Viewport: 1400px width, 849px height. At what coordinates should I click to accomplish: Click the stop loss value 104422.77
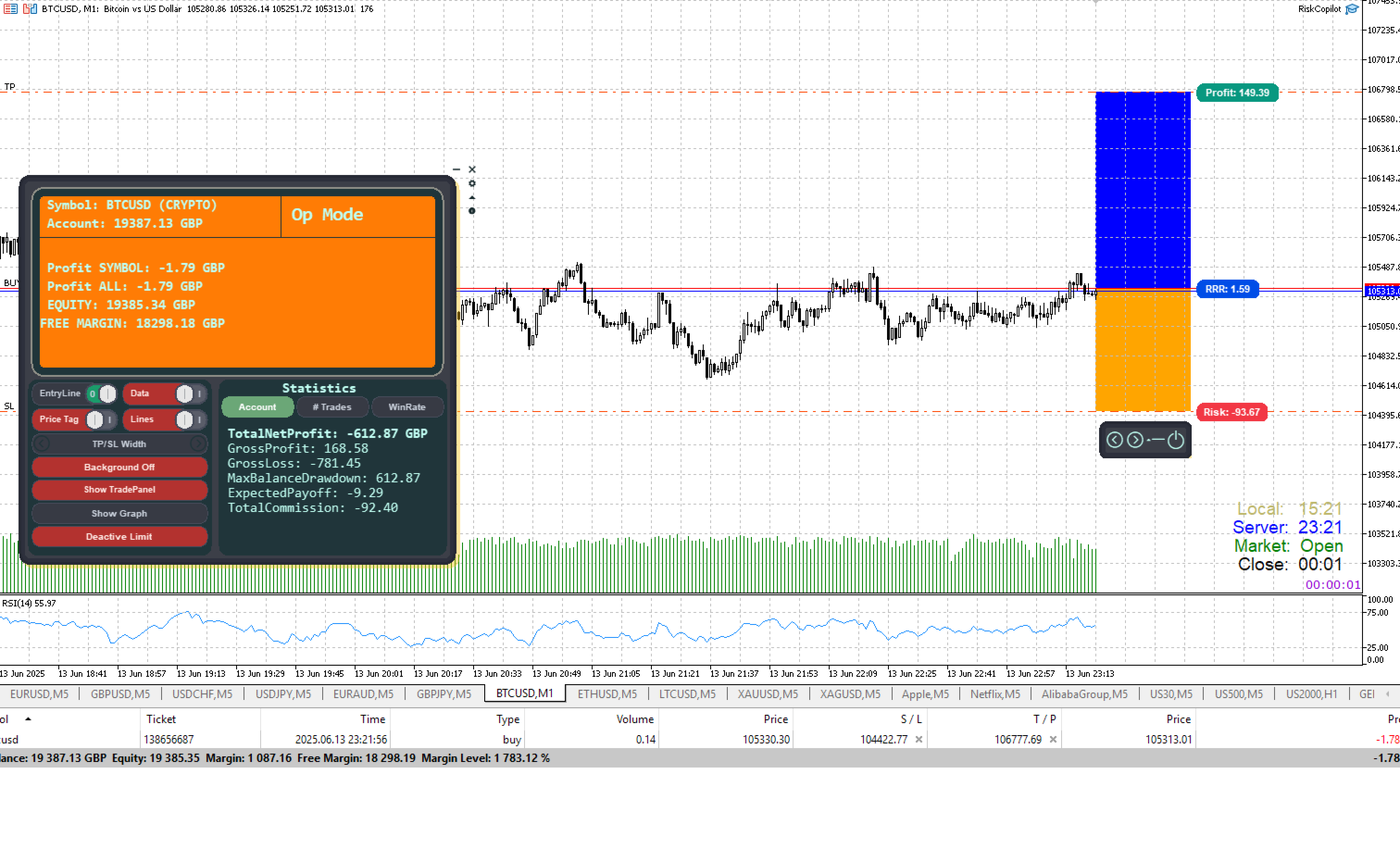[883, 740]
